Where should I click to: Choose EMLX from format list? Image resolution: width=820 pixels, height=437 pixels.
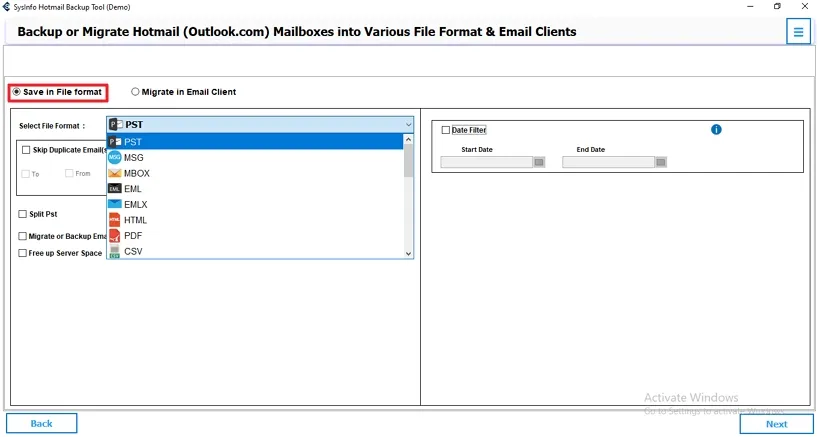point(255,204)
